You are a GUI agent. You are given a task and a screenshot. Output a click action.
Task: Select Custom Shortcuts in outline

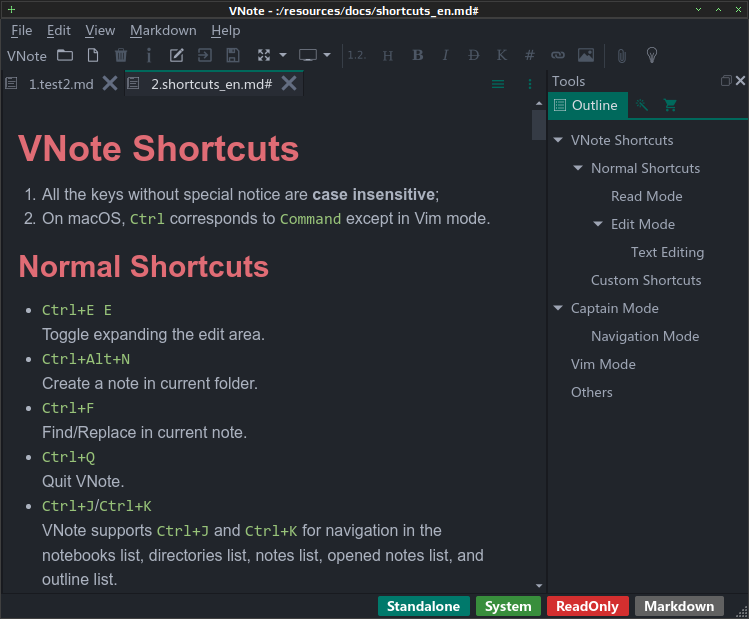pyautogui.click(x=646, y=280)
